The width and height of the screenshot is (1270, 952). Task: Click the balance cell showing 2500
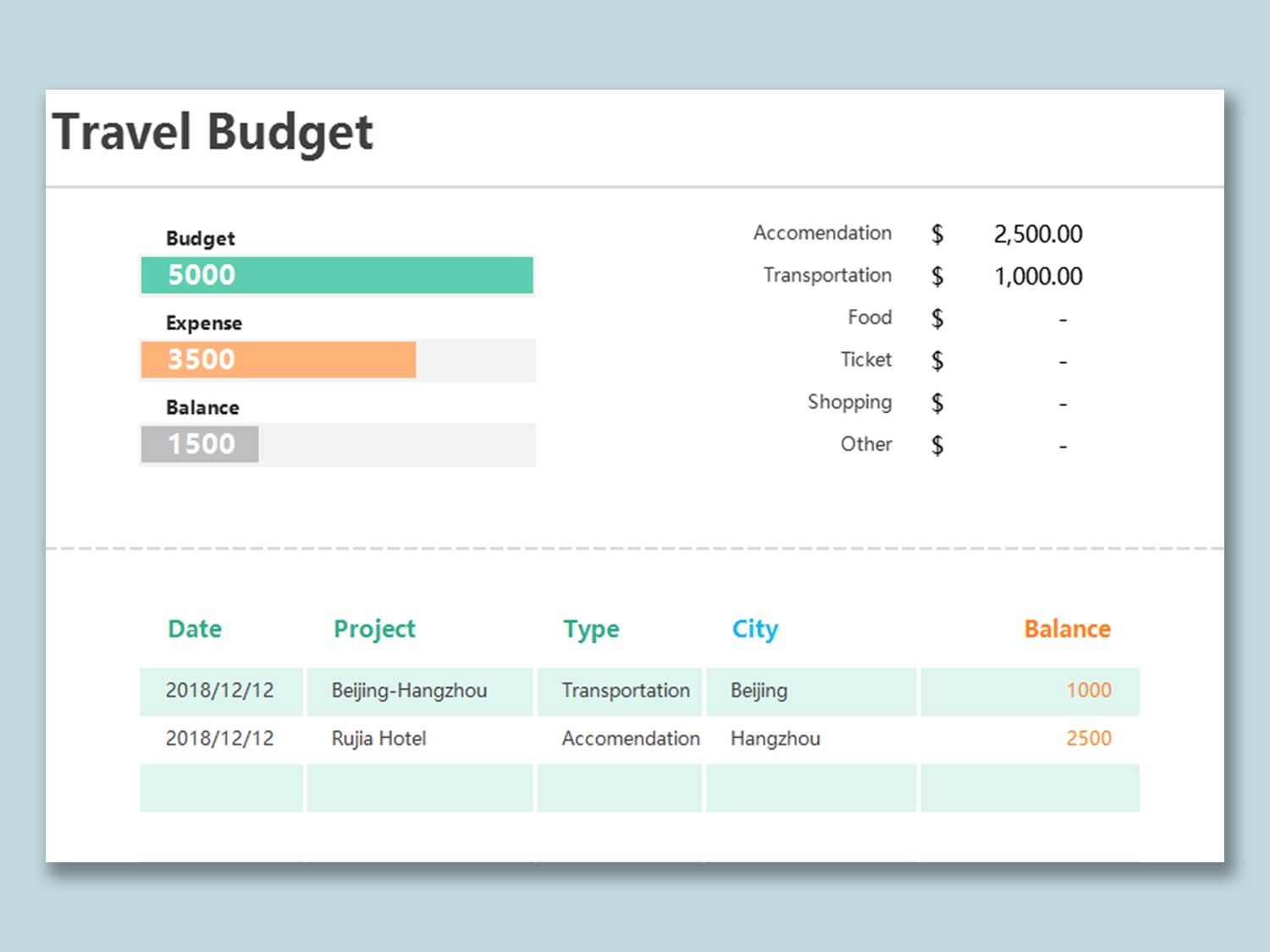click(x=1088, y=739)
